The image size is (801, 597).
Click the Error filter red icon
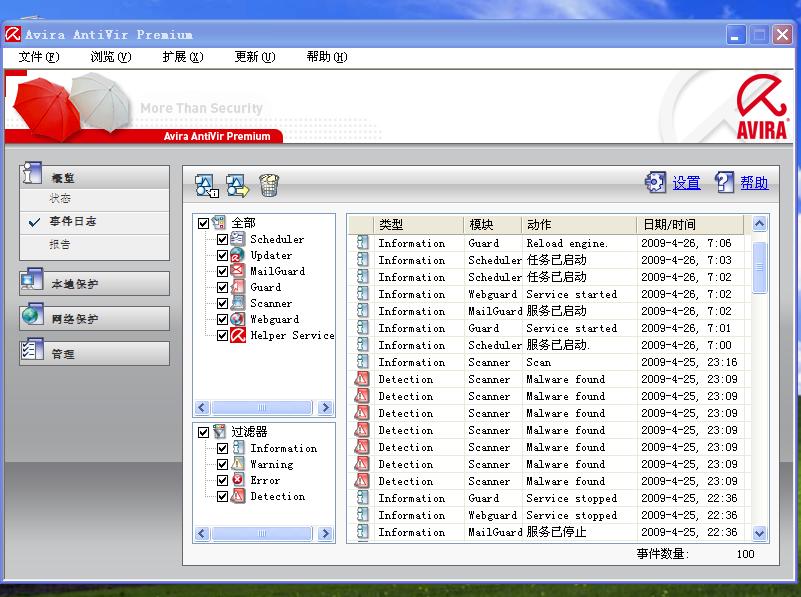tap(238, 480)
